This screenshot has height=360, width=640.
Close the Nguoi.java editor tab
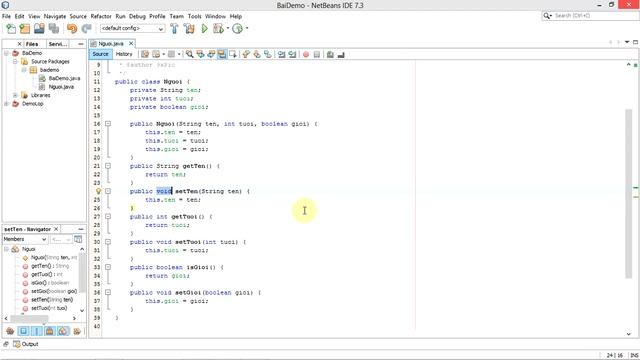click(131, 43)
